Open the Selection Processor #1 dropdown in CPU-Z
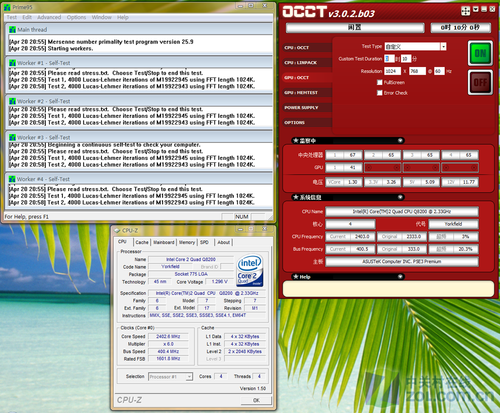The height and width of the screenshot is (413, 500). (x=189, y=377)
